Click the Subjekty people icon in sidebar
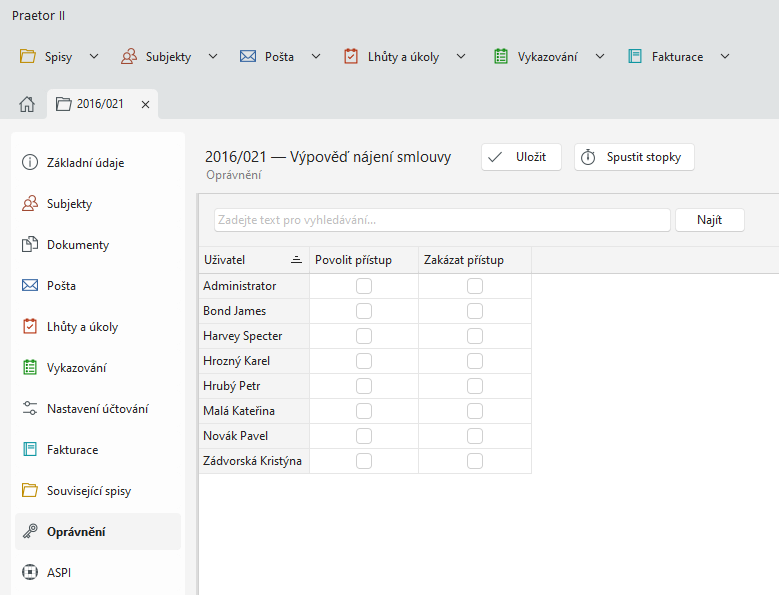Image resolution: width=779 pixels, height=595 pixels. [30, 204]
